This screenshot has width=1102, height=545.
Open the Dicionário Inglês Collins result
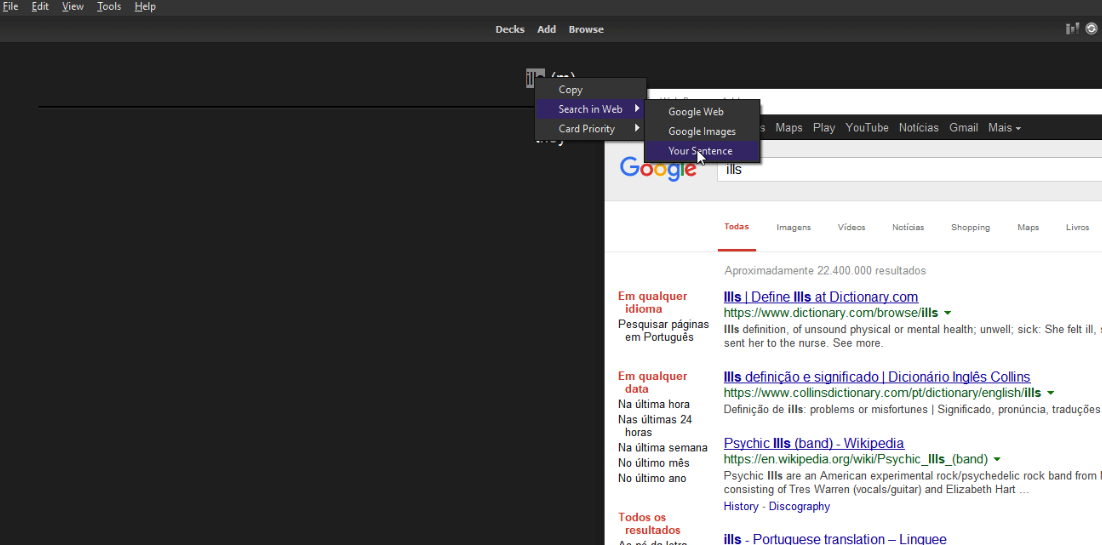click(x=877, y=377)
